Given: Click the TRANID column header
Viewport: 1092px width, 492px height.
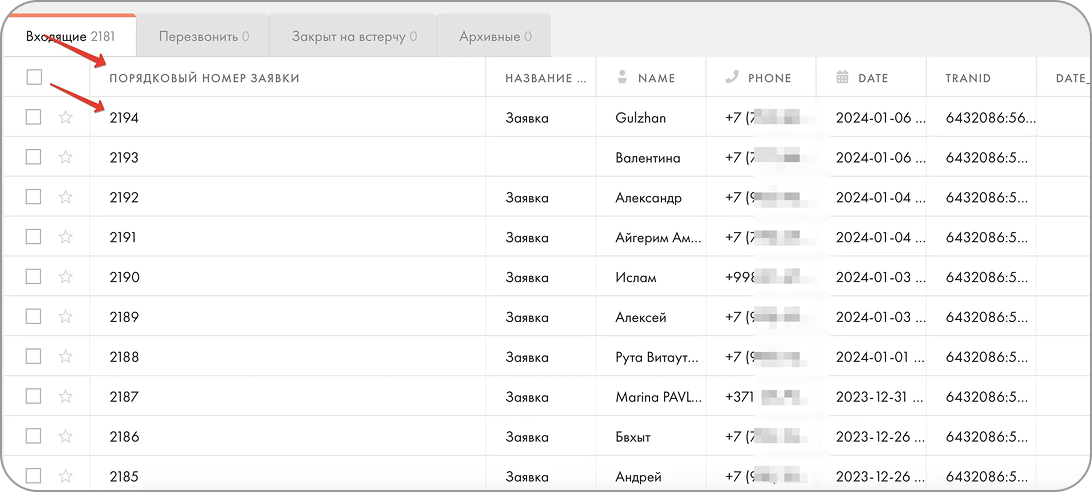Looking at the screenshot, I should tap(967, 78).
